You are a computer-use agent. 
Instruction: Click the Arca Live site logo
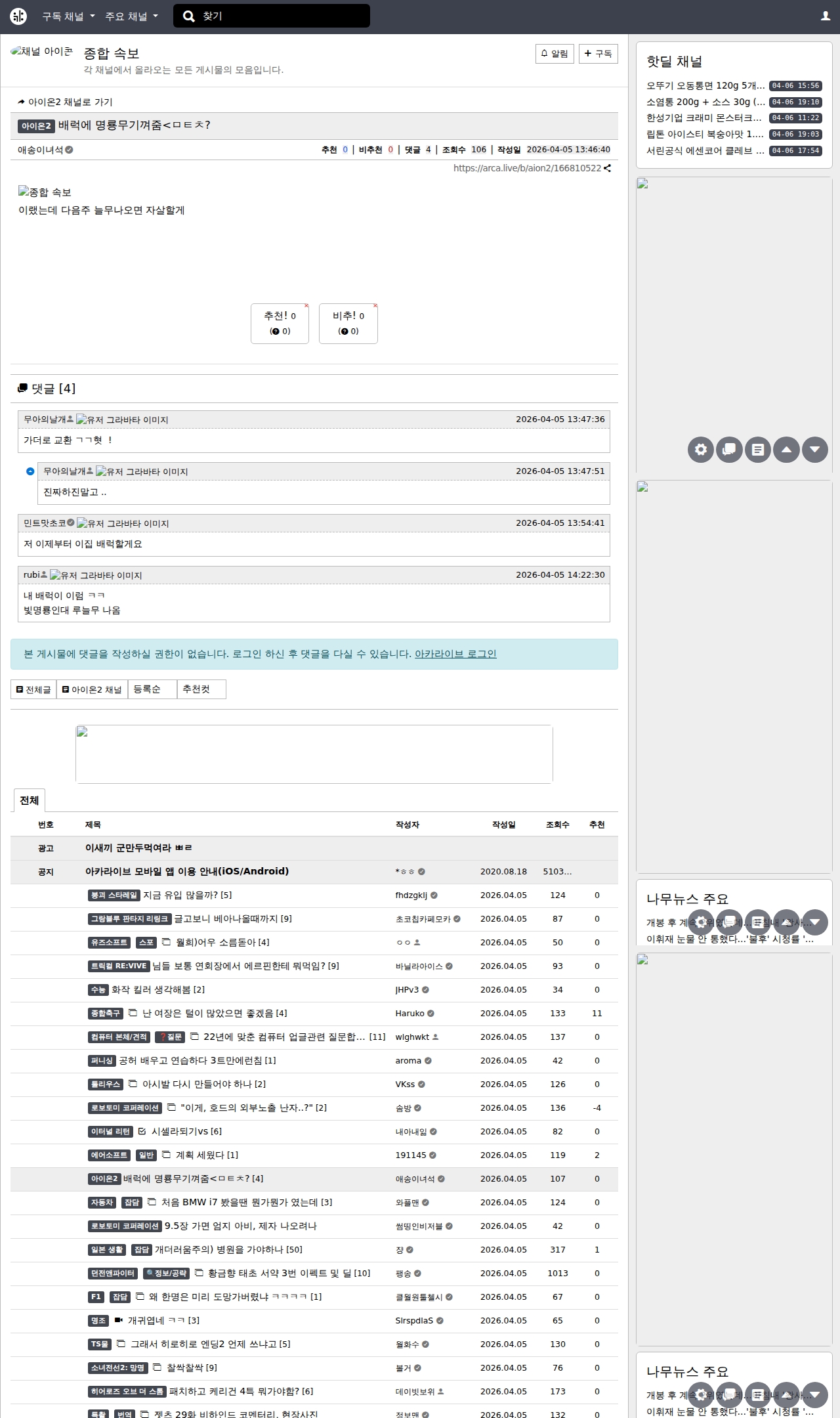[x=18, y=16]
